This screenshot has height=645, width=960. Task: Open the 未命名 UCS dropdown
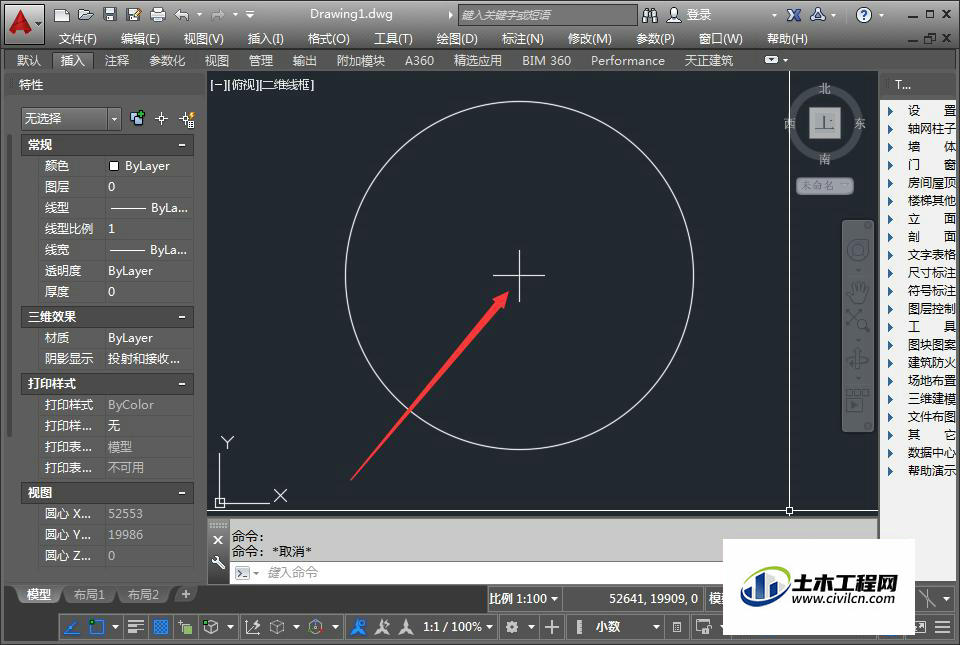[825, 185]
